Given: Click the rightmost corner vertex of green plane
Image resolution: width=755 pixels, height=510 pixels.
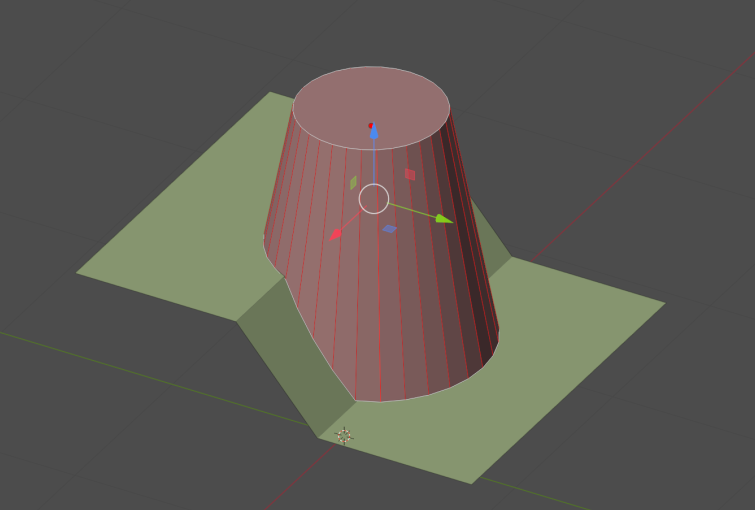Looking at the screenshot, I should coord(665,303).
